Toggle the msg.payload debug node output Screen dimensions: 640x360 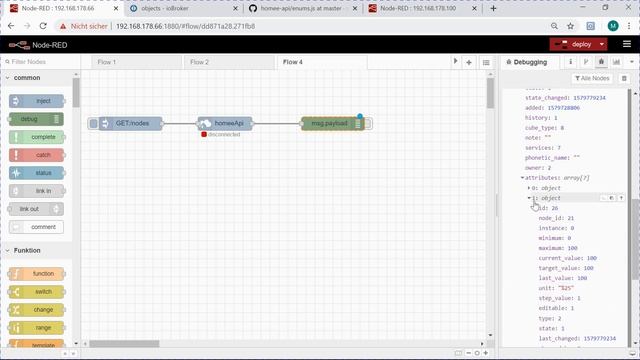click(368, 123)
